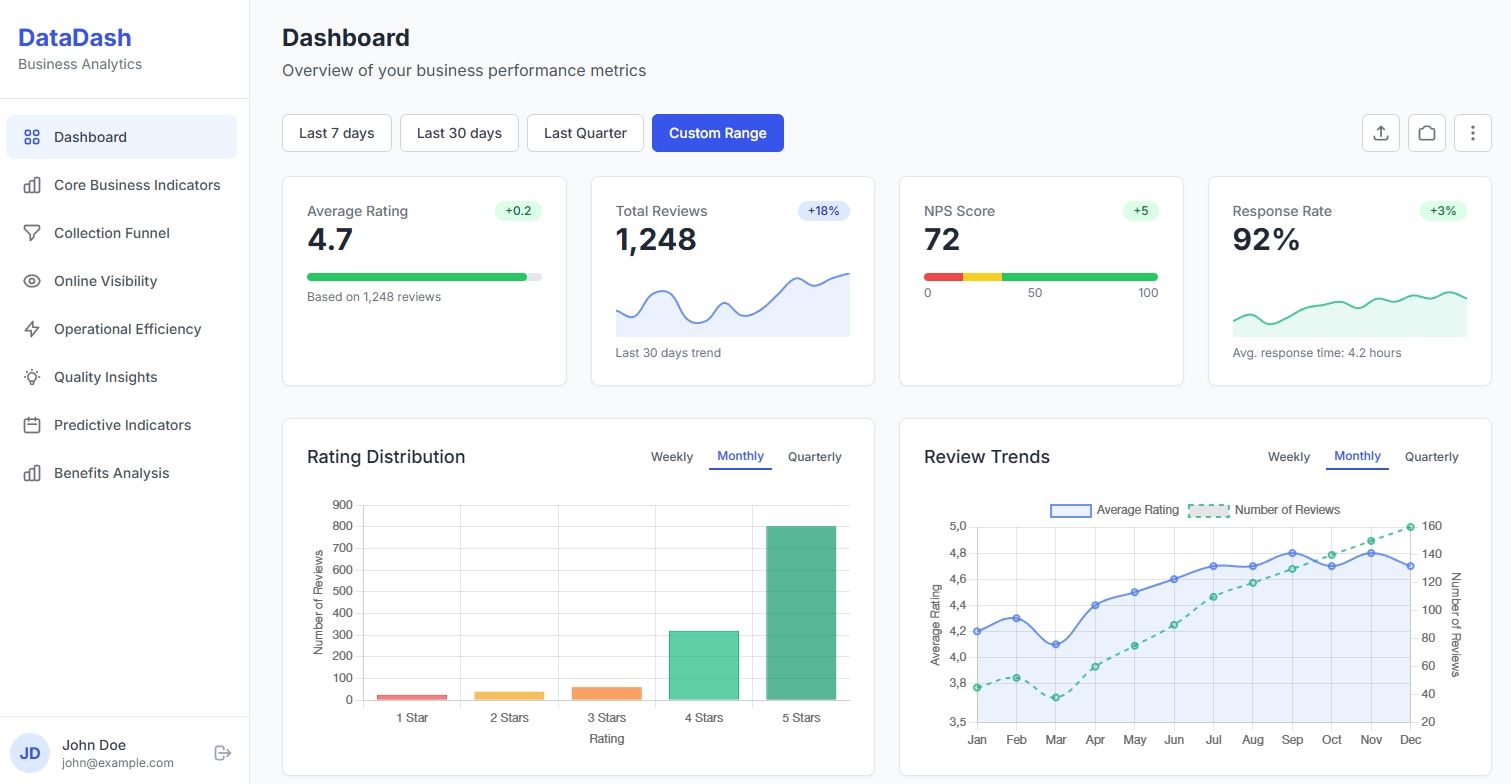The height and width of the screenshot is (784, 1511).
Task: Click the Collection Funnel filter icon
Action: point(32,233)
